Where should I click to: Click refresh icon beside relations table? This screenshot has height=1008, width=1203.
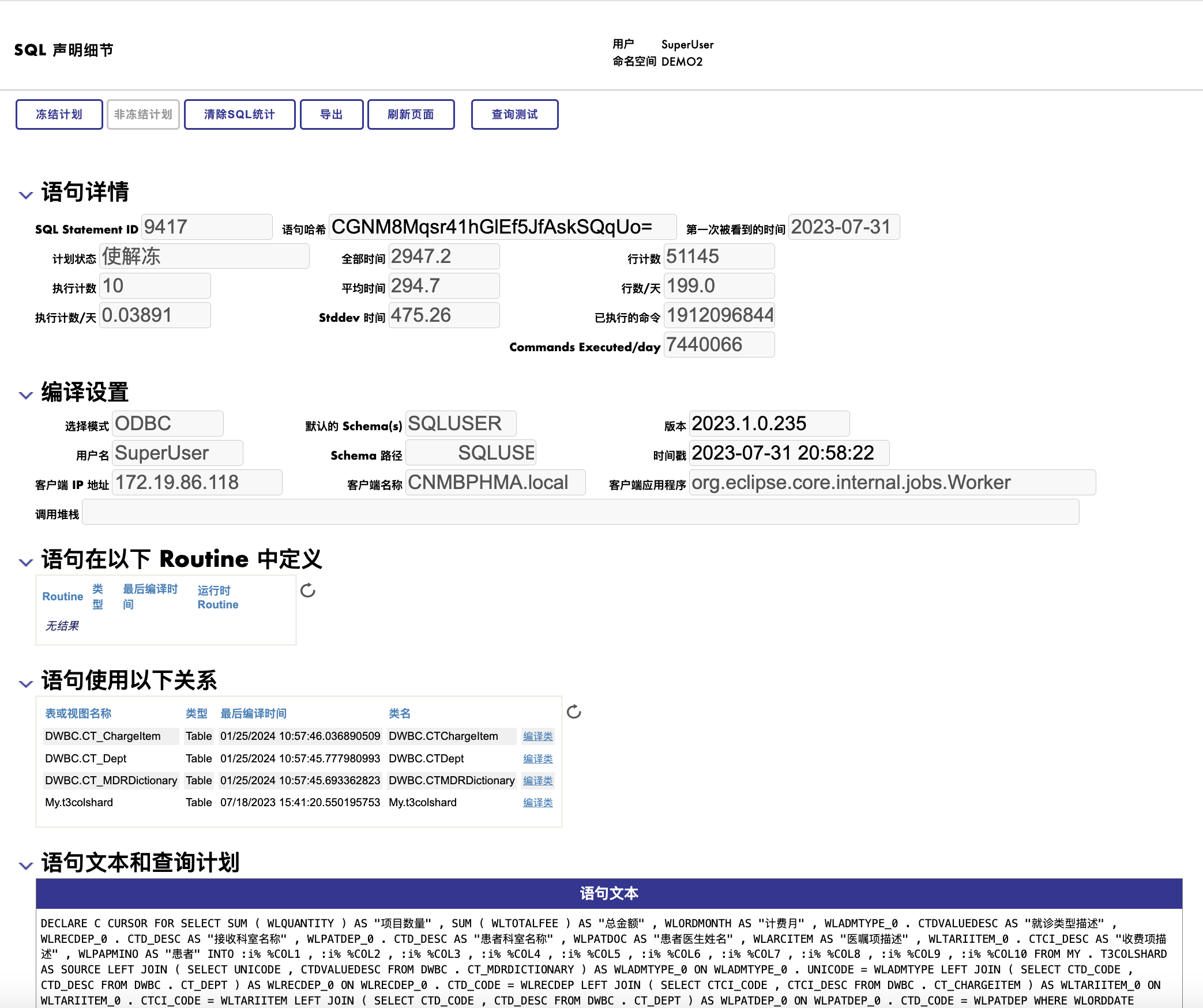tap(574, 712)
